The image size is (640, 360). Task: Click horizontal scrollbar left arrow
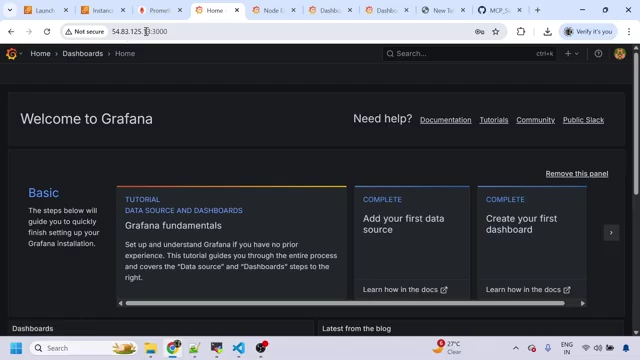[120, 303]
